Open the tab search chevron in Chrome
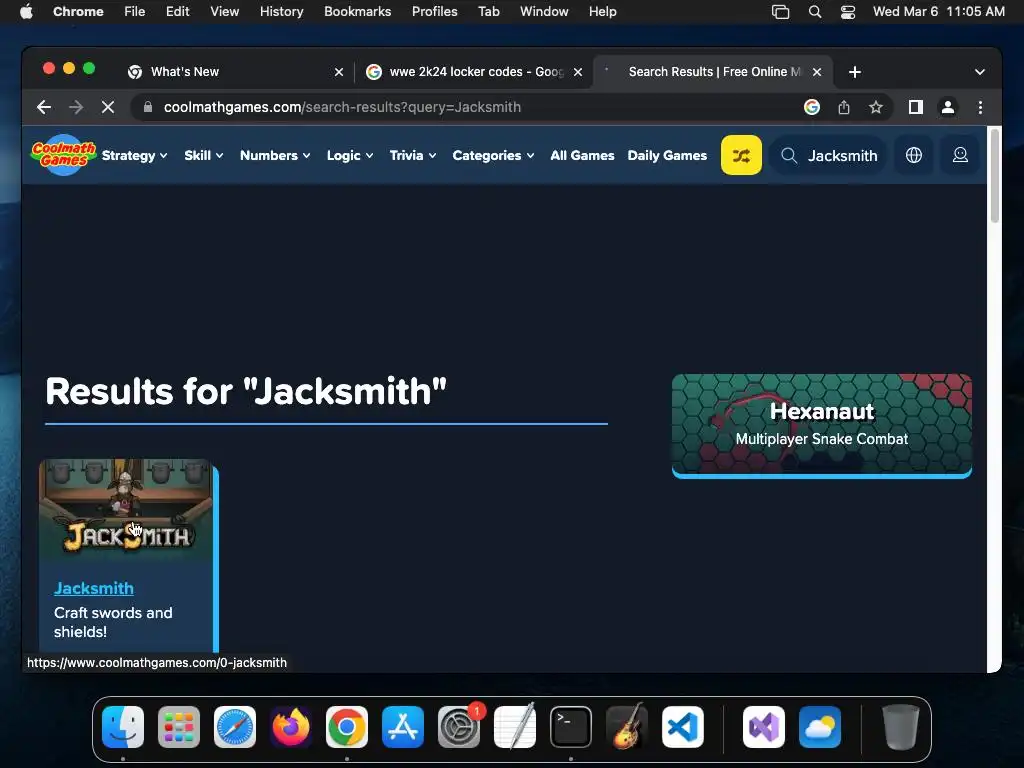Image resolution: width=1024 pixels, height=768 pixels. pos(980,72)
